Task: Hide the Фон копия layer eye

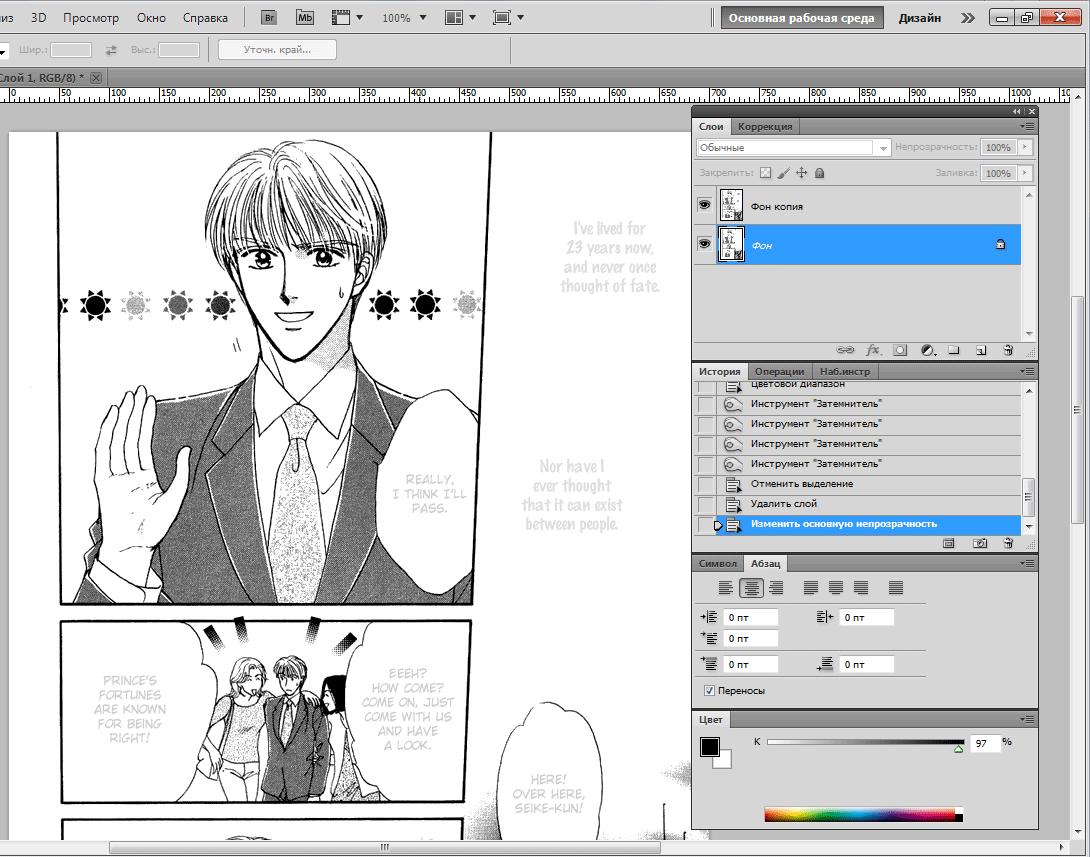Action: click(x=704, y=205)
